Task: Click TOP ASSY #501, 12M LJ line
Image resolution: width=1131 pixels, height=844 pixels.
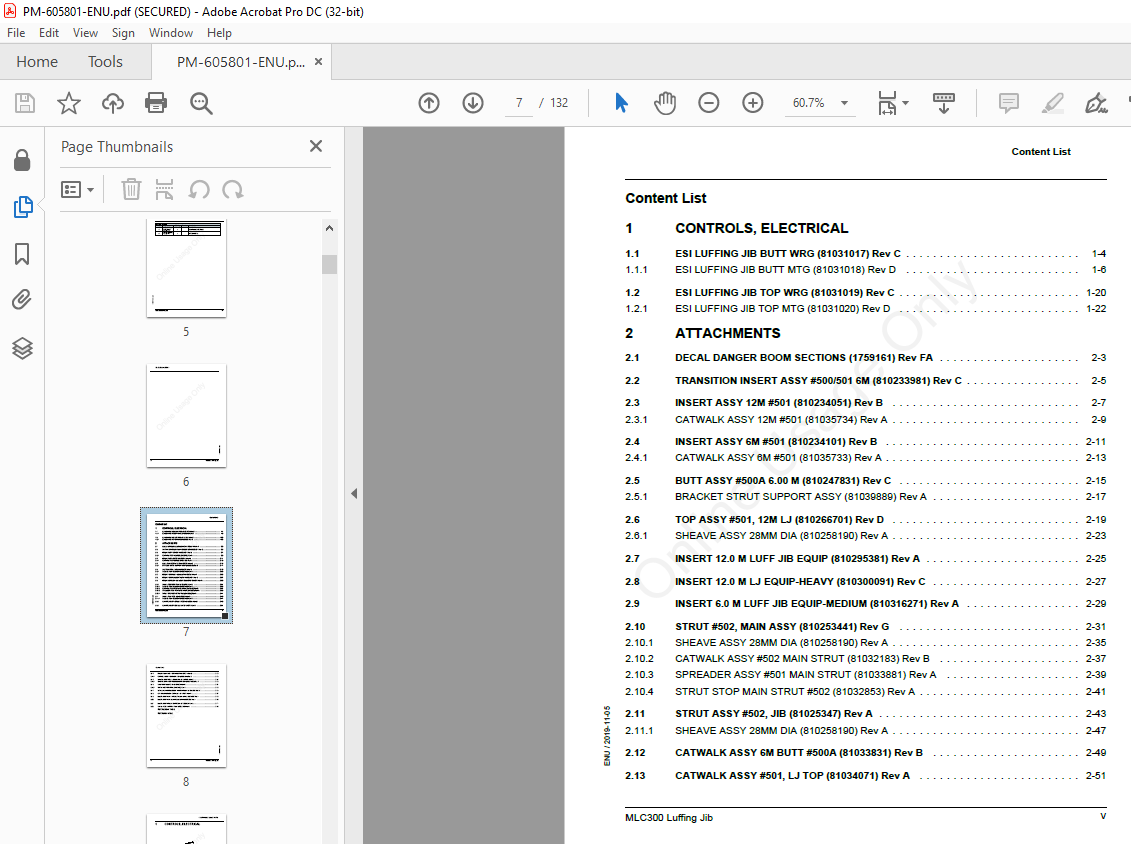Action: click(x=866, y=520)
